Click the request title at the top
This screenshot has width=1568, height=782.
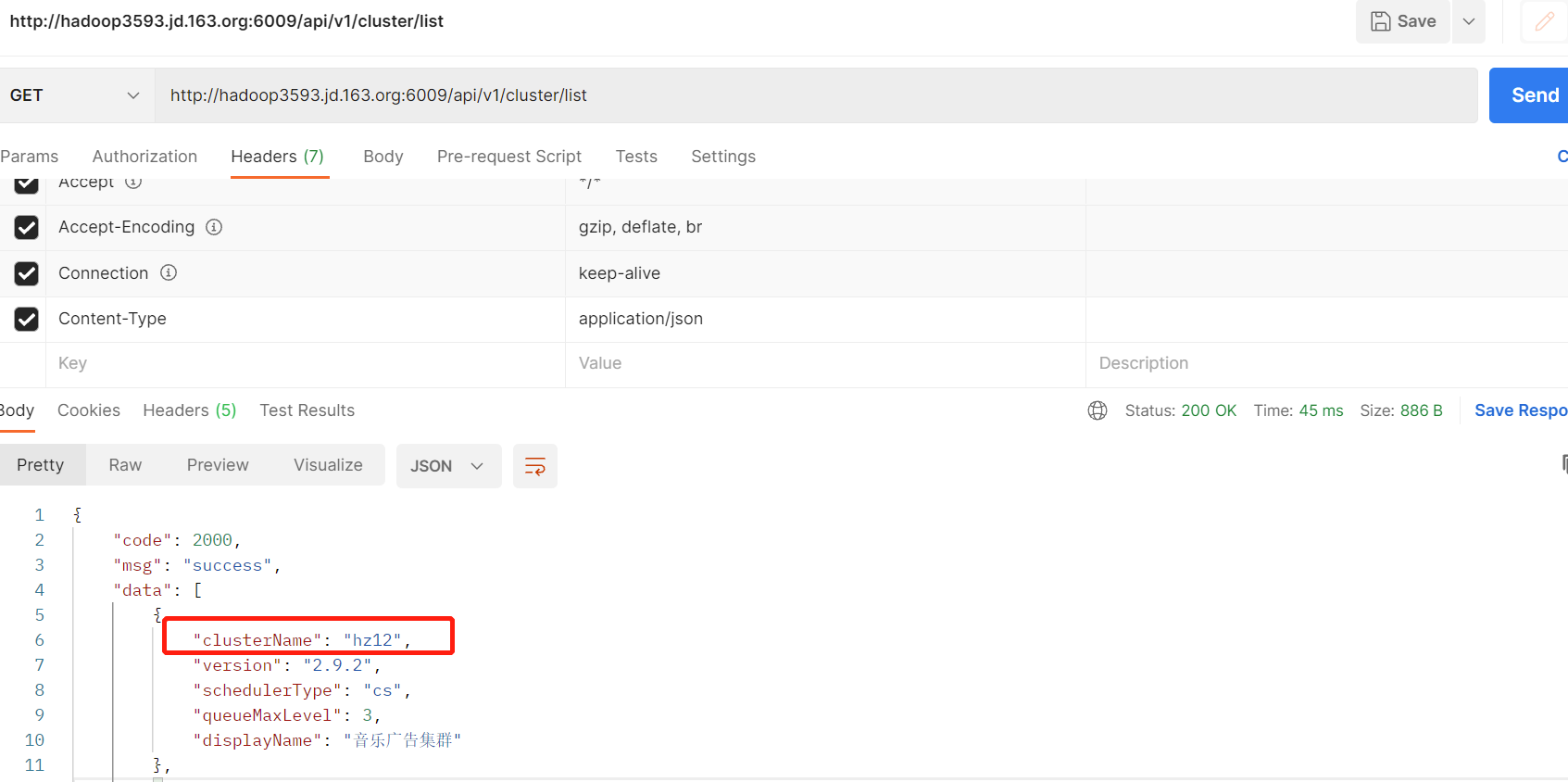tap(227, 21)
